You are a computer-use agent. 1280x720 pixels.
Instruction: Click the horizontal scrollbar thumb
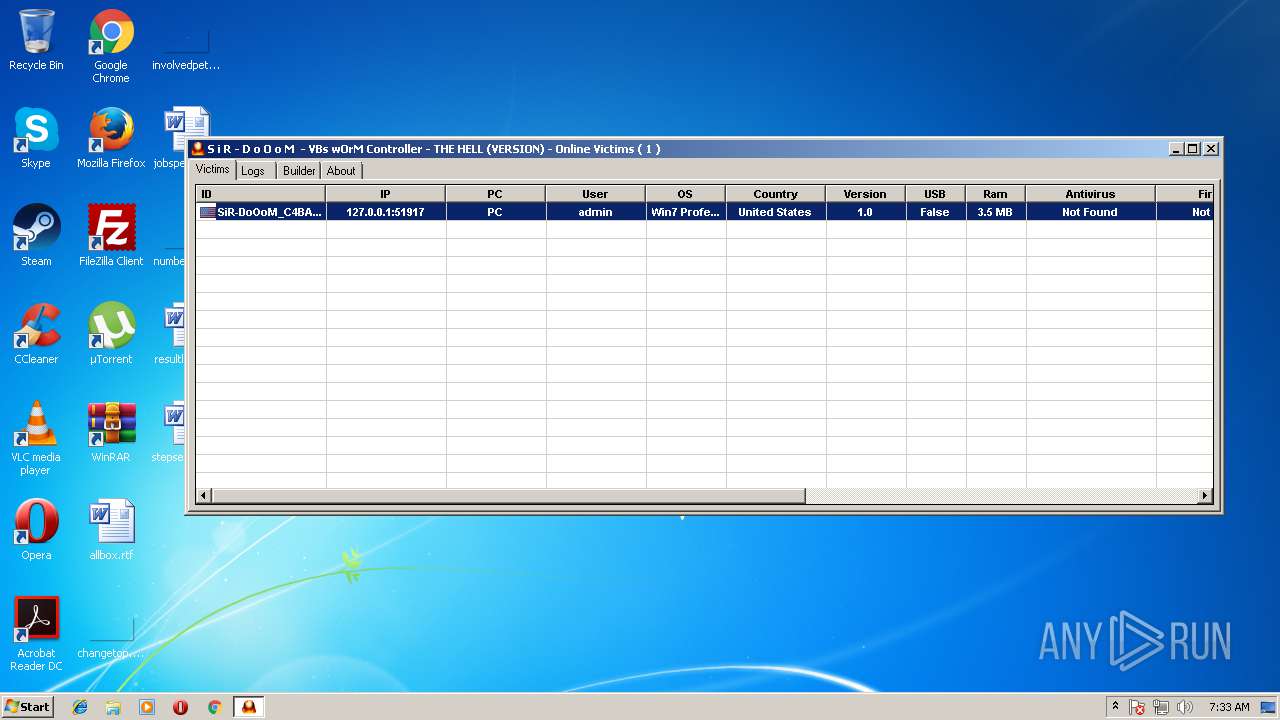[x=508, y=495]
